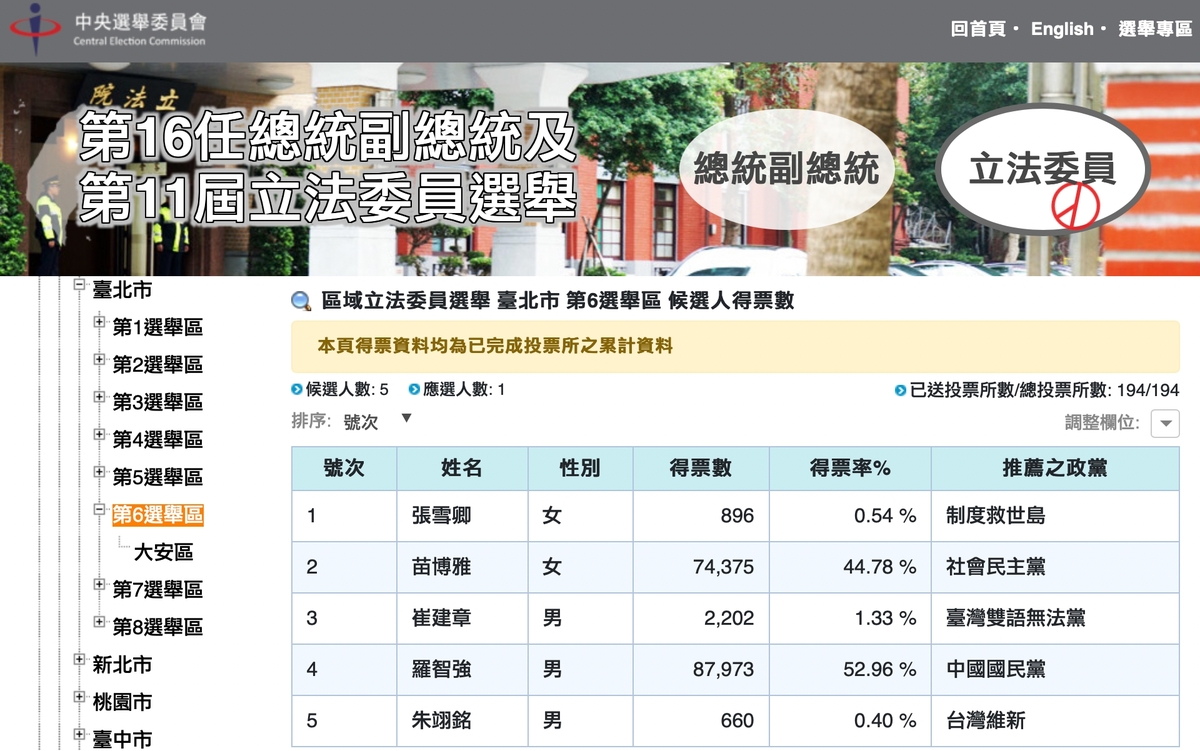Click candidate name 張雪卿

click(x=441, y=516)
